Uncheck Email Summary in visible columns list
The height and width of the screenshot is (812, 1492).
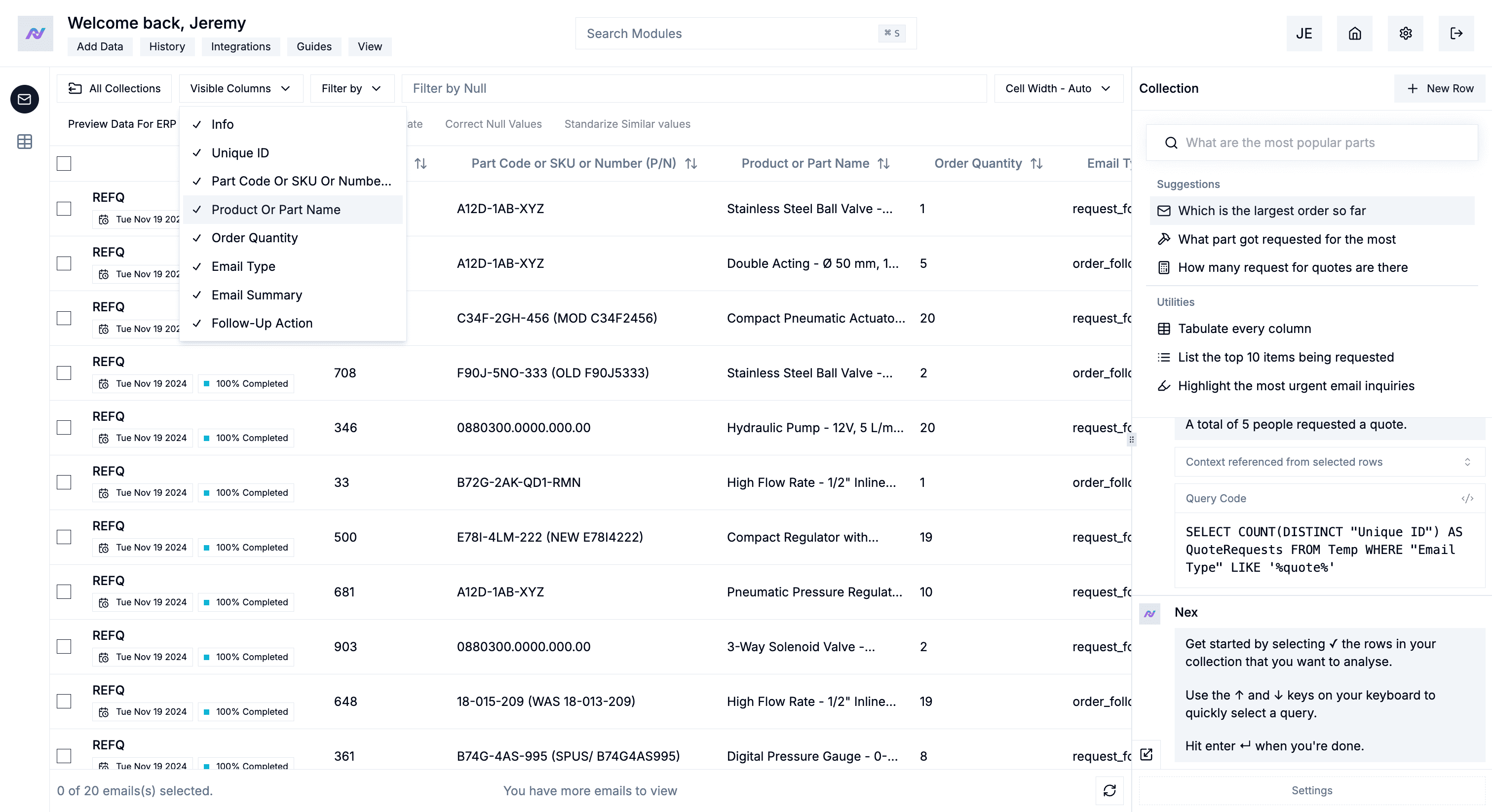257,295
